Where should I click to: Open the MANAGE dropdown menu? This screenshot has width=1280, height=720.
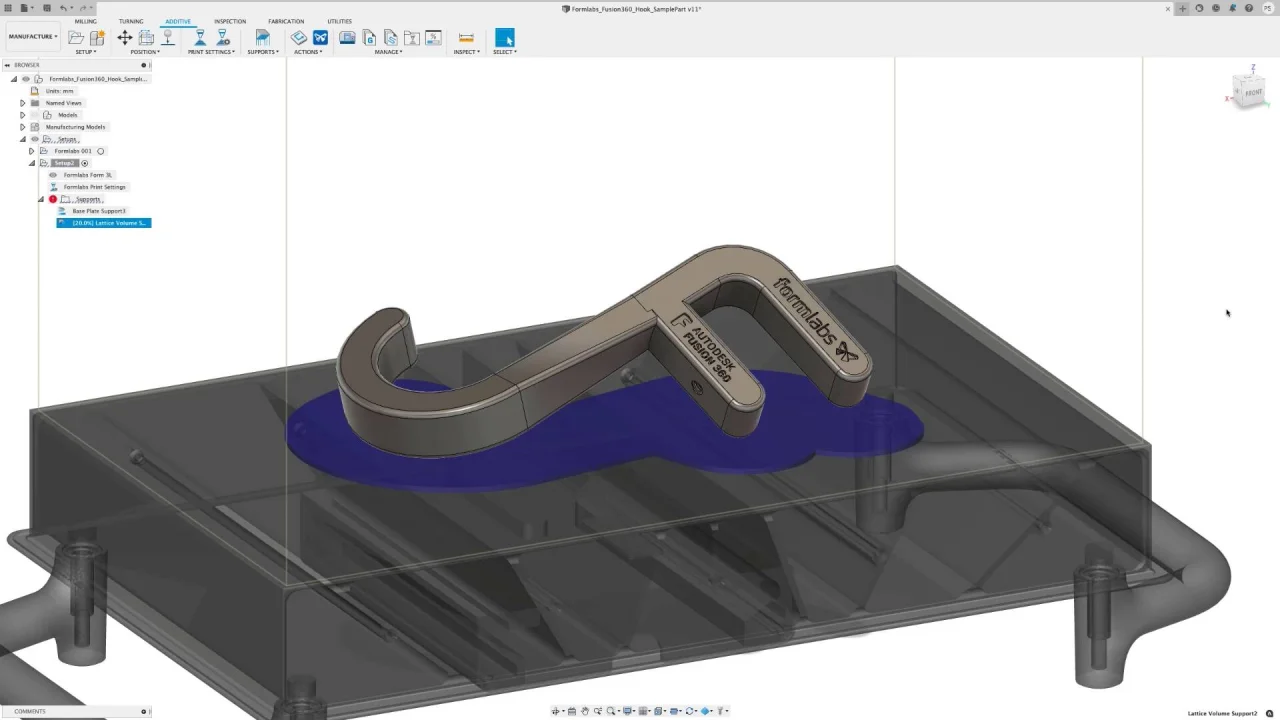point(389,52)
